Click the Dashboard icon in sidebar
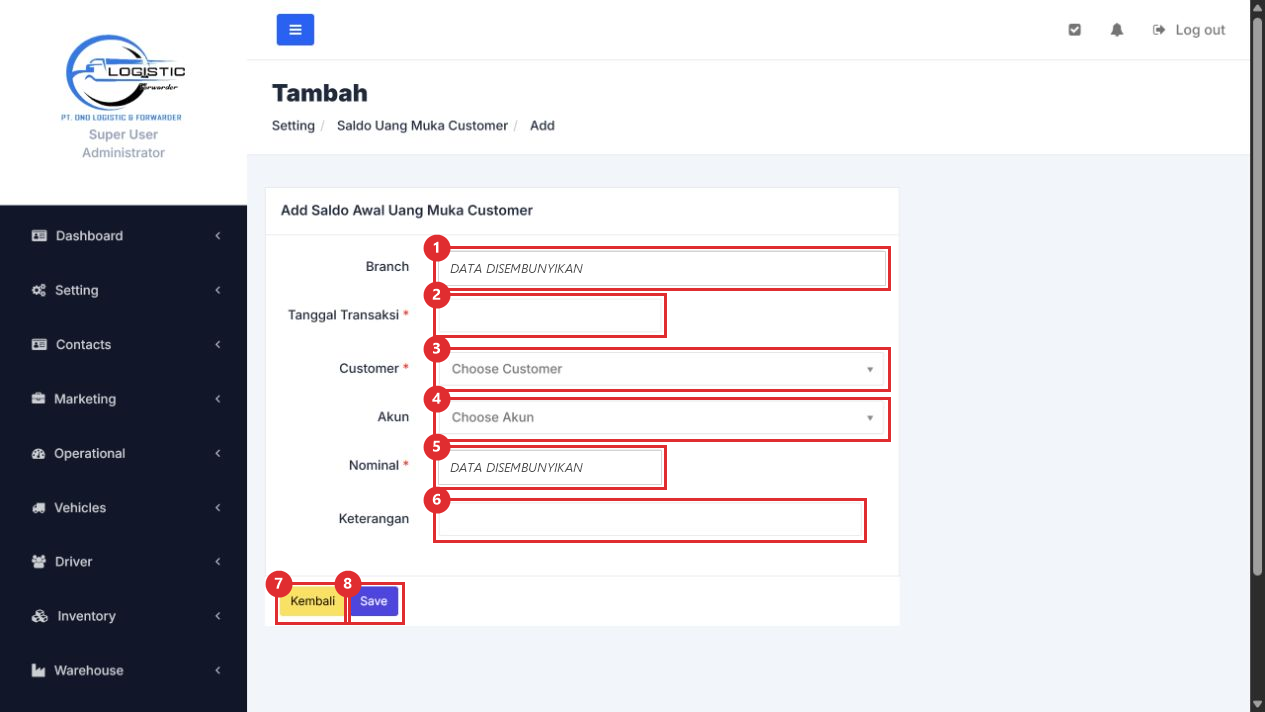Viewport: 1265px width, 712px height. 39,236
